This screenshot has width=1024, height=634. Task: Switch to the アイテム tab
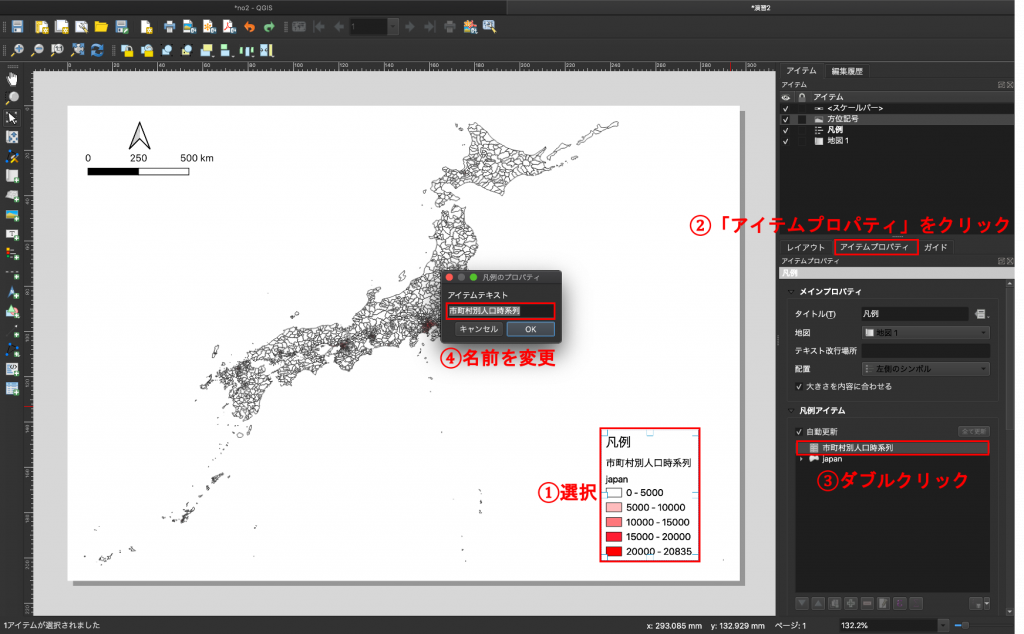[801, 71]
